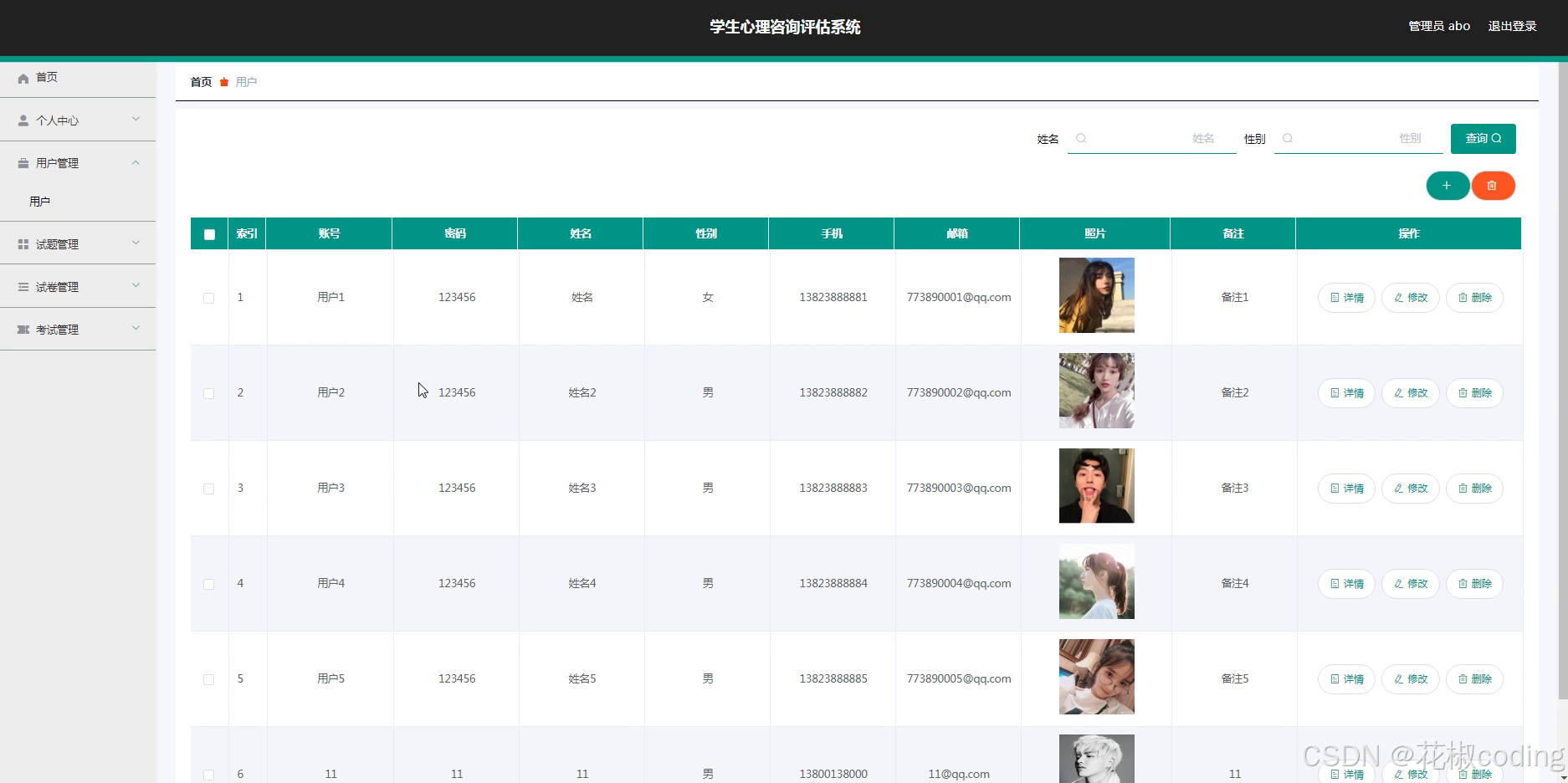Delete 用户2 with 删除 button
This screenshot has width=1568, height=783.
tap(1474, 393)
